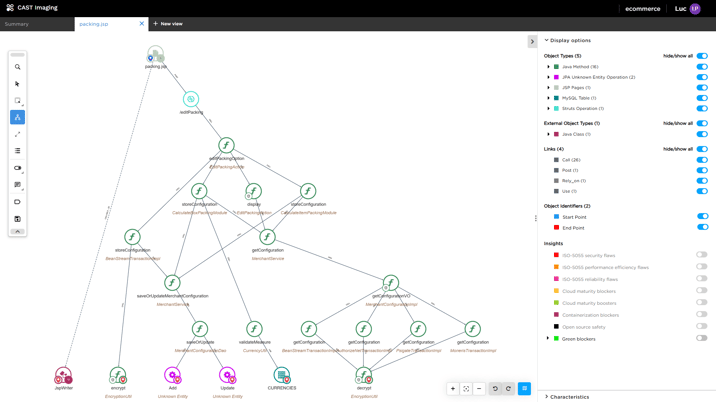Image resolution: width=716 pixels, height=402 pixels.
Task: Activate the hierarchical layout tool
Action: pyautogui.click(x=17, y=117)
